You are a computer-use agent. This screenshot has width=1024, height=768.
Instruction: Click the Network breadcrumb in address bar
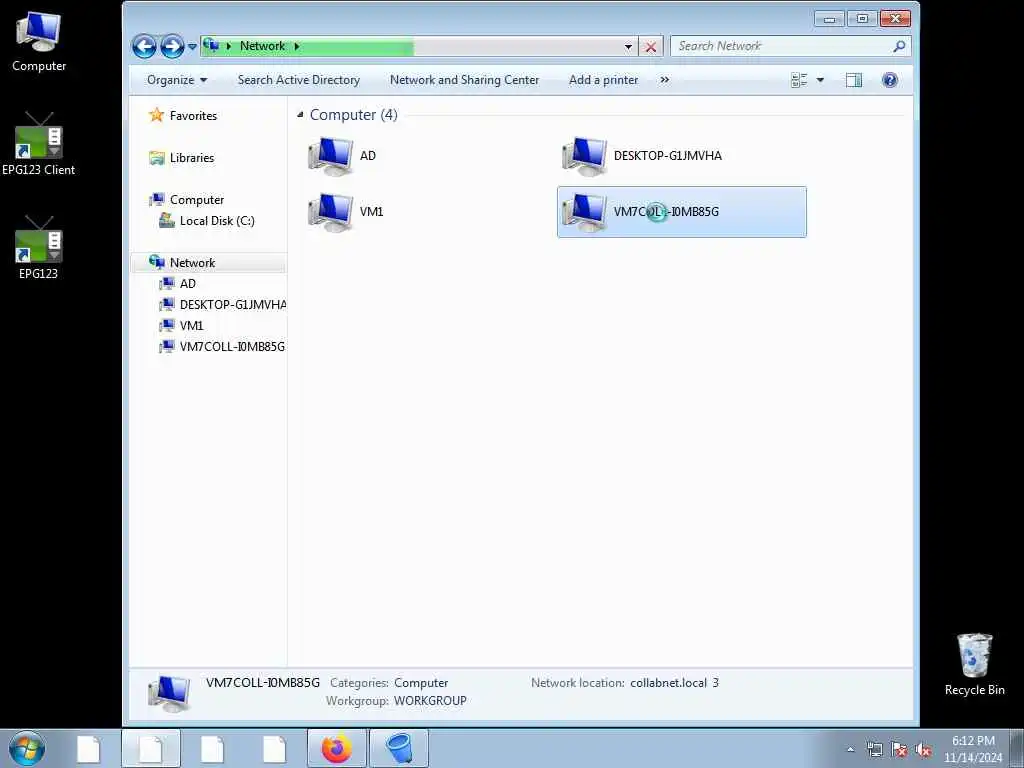point(262,46)
